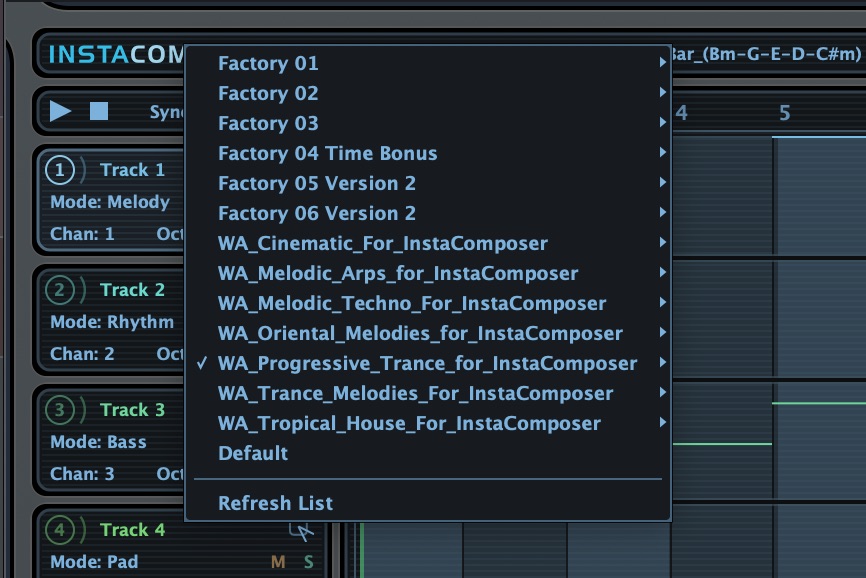866x578 pixels.
Task: Open the Track 2 Mode: Rhythm dropdown
Action: click(112, 322)
